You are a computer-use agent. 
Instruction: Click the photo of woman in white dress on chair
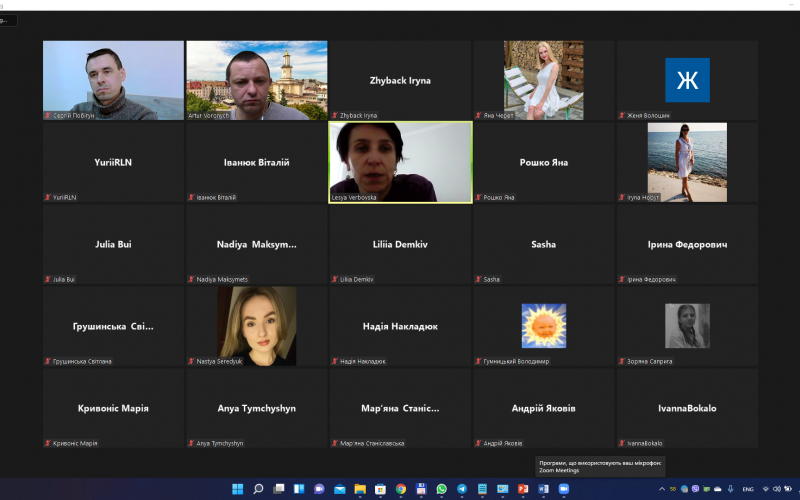click(x=544, y=80)
